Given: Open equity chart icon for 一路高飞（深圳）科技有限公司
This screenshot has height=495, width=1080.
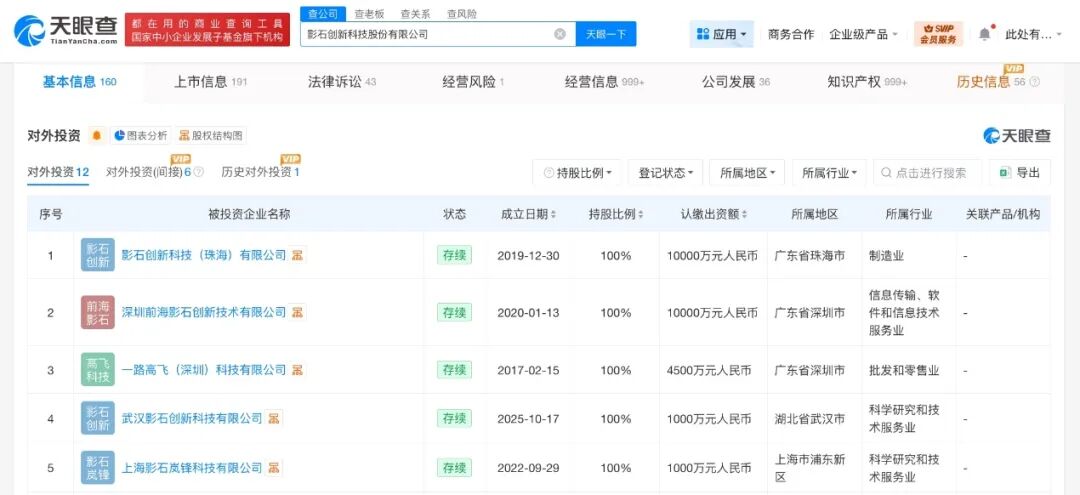Looking at the screenshot, I should coord(298,370).
